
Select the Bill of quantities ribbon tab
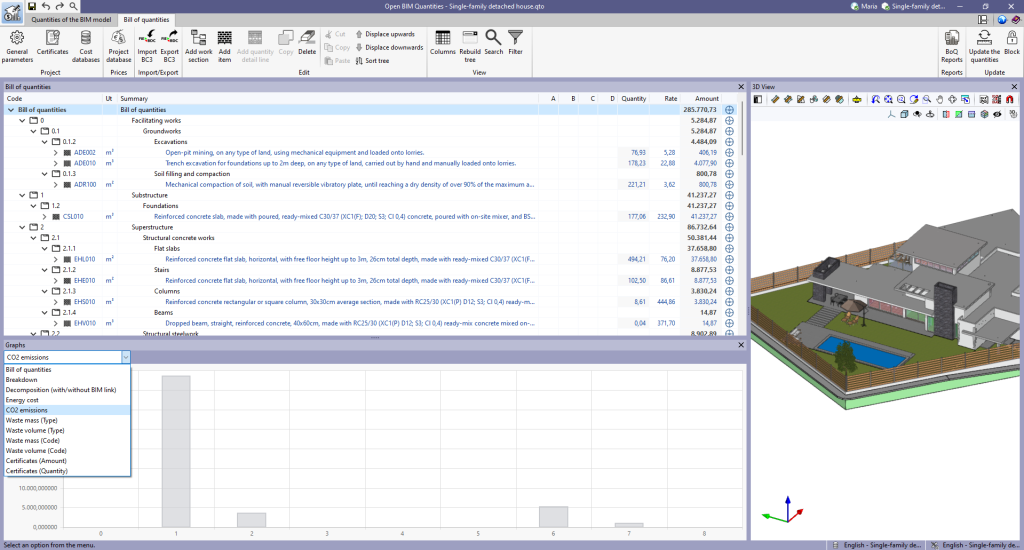coord(146,20)
